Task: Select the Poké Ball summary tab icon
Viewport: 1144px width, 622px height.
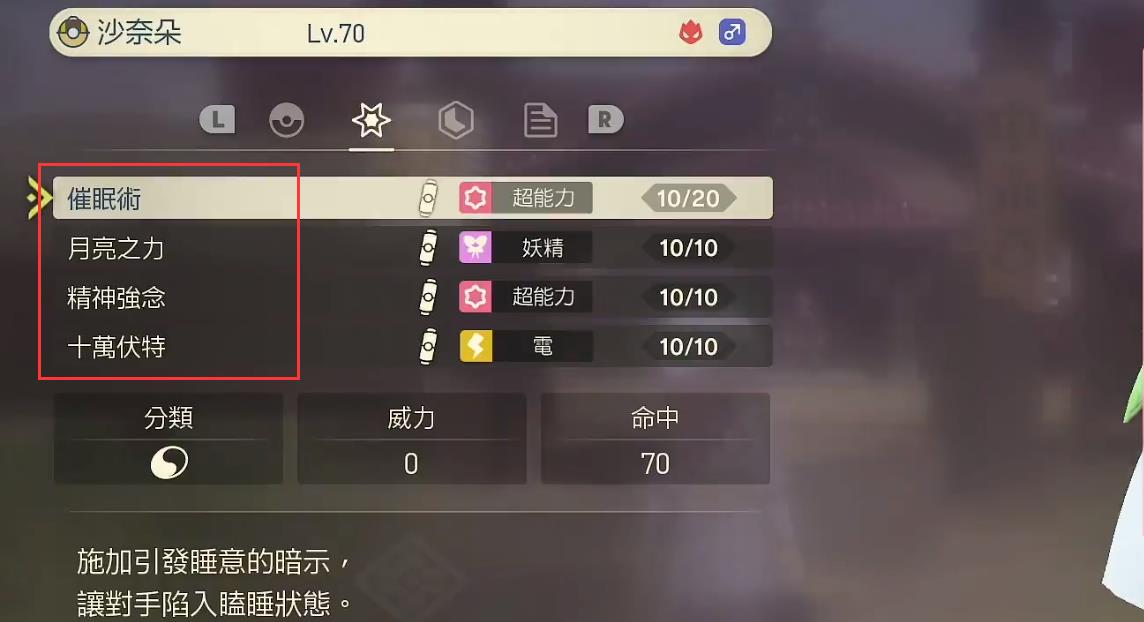Action: pyautogui.click(x=286, y=120)
